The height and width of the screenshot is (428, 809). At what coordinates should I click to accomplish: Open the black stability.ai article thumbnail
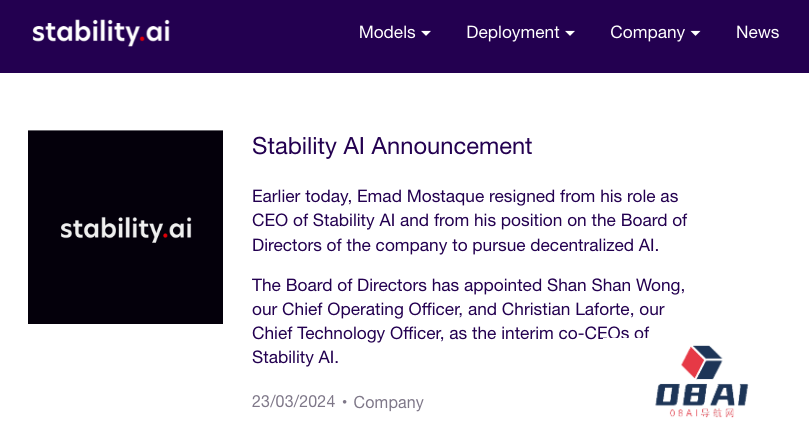click(125, 227)
